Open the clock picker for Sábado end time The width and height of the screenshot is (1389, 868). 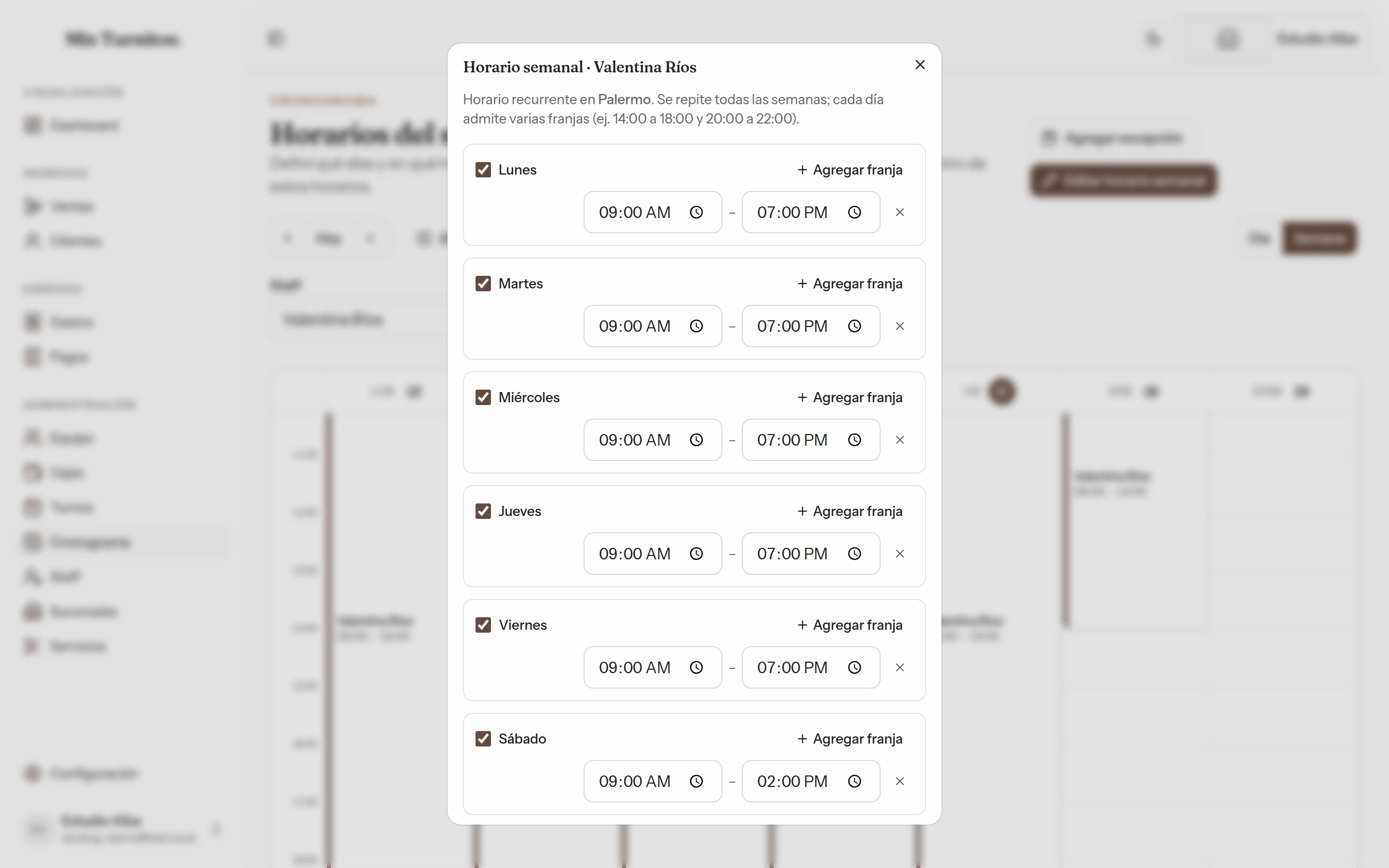[x=855, y=781]
